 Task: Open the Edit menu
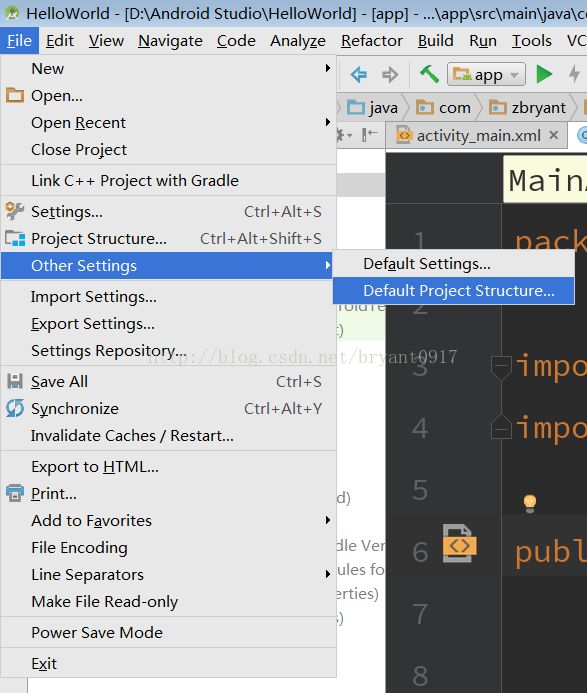tap(60, 41)
